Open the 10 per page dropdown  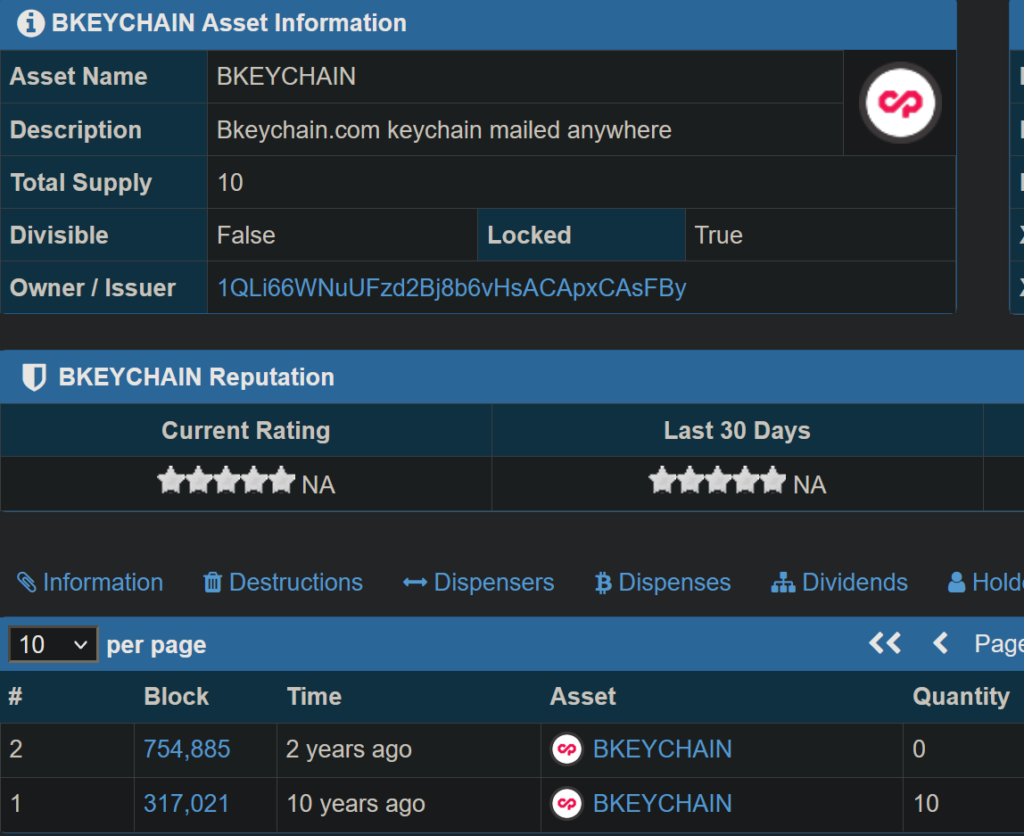click(53, 645)
